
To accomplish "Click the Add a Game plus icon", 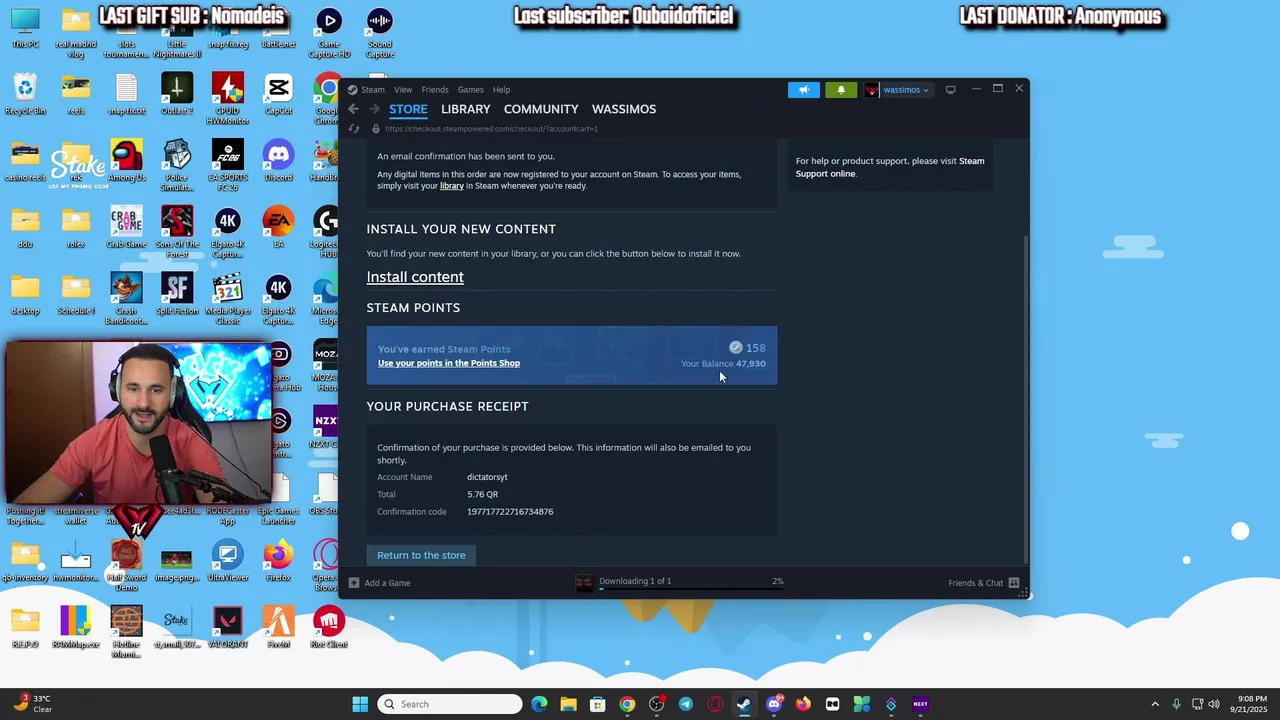I will click(x=354, y=583).
